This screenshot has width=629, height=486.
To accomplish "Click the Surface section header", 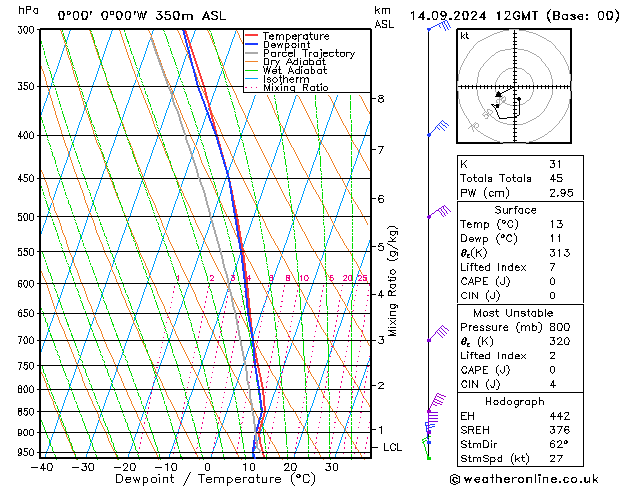I will point(515,210).
